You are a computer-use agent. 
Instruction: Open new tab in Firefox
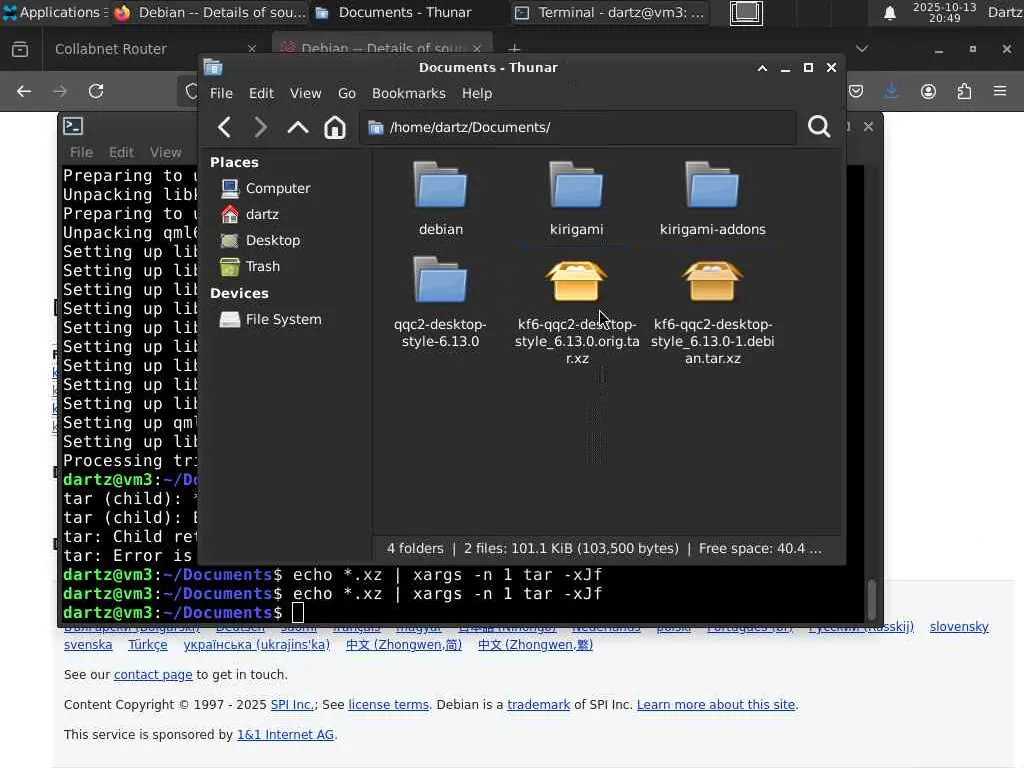click(x=515, y=49)
